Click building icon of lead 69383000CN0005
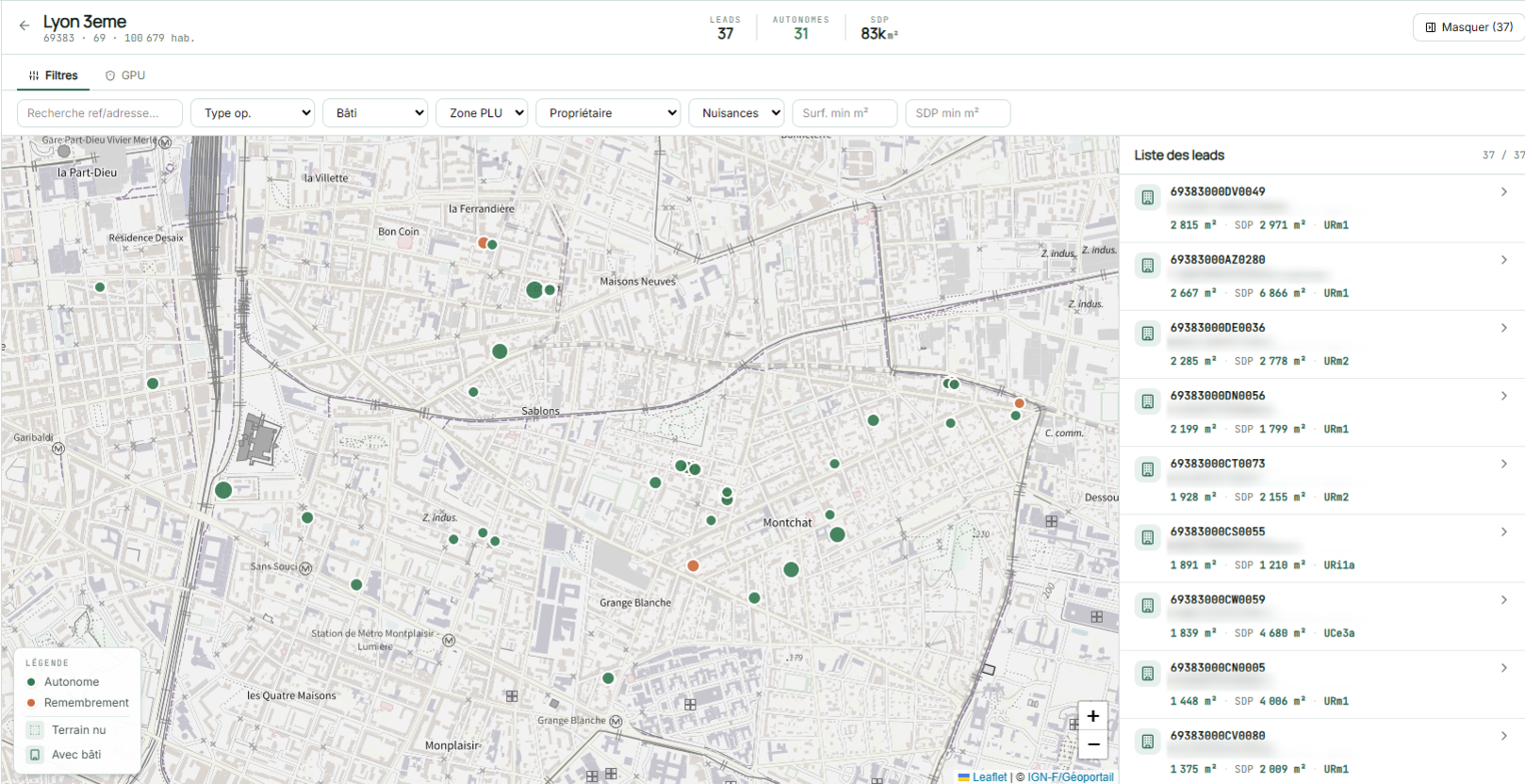The width and height of the screenshot is (1525, 784). 1147,673
